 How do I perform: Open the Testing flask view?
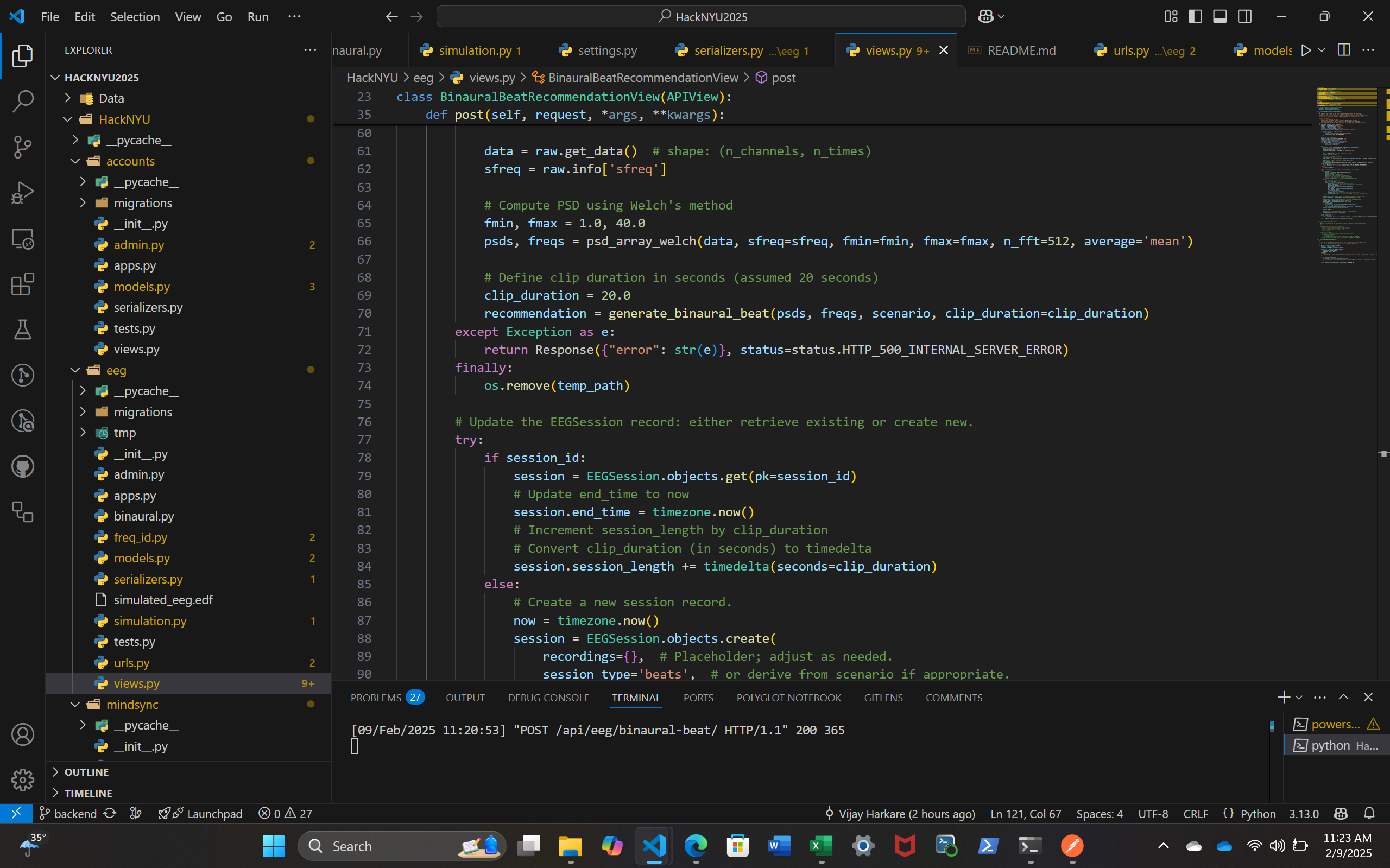(x=22, y=330)
